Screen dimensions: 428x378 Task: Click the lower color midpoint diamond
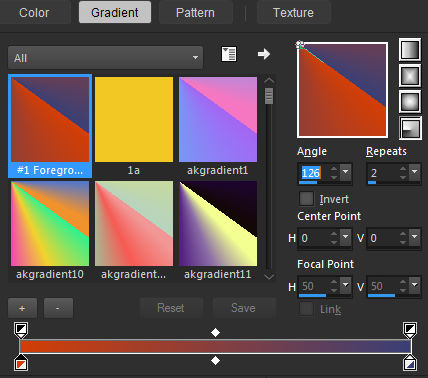[x=215, y=360]
